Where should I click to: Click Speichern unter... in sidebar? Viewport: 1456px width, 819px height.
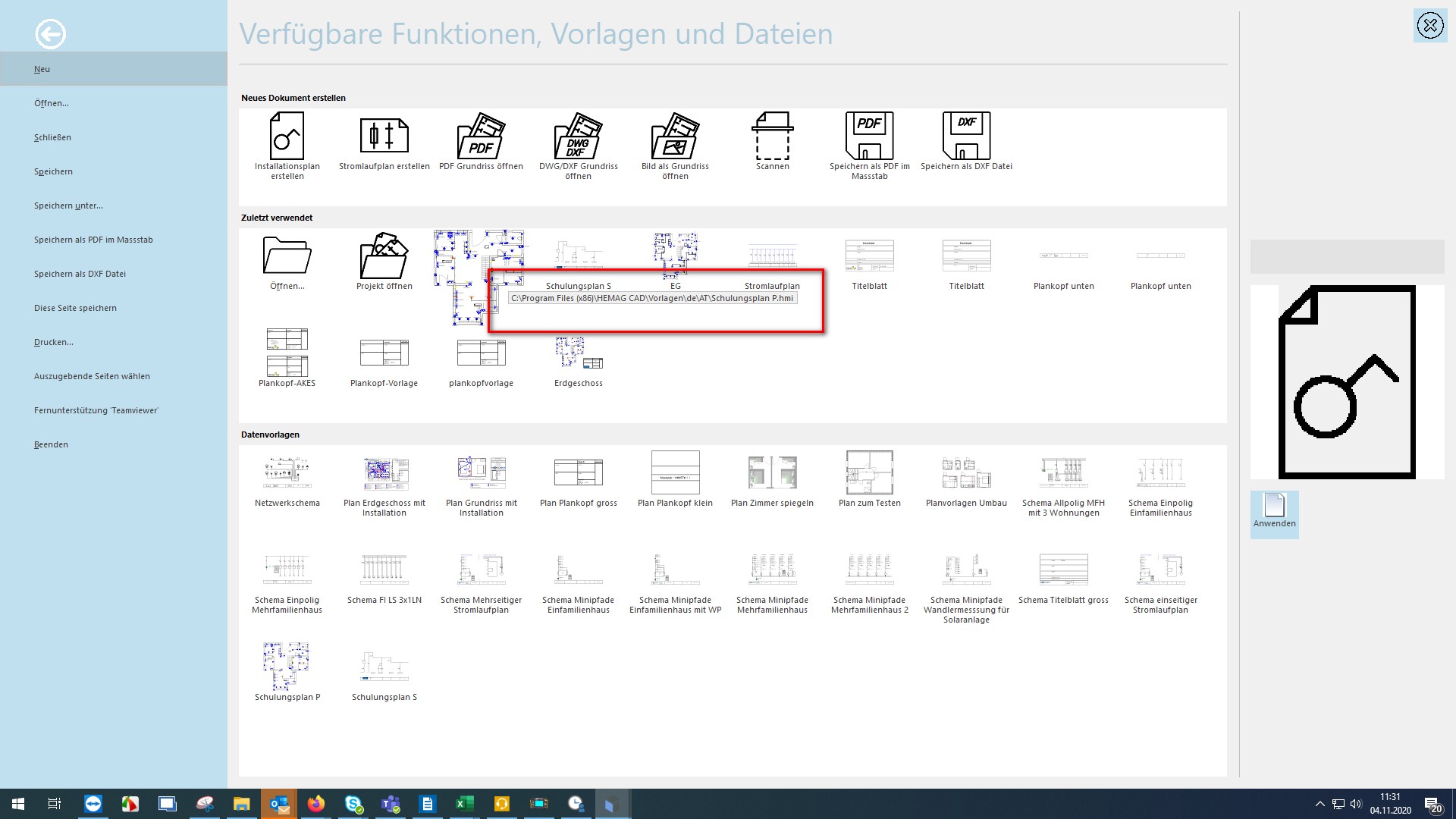coord(68,206)
